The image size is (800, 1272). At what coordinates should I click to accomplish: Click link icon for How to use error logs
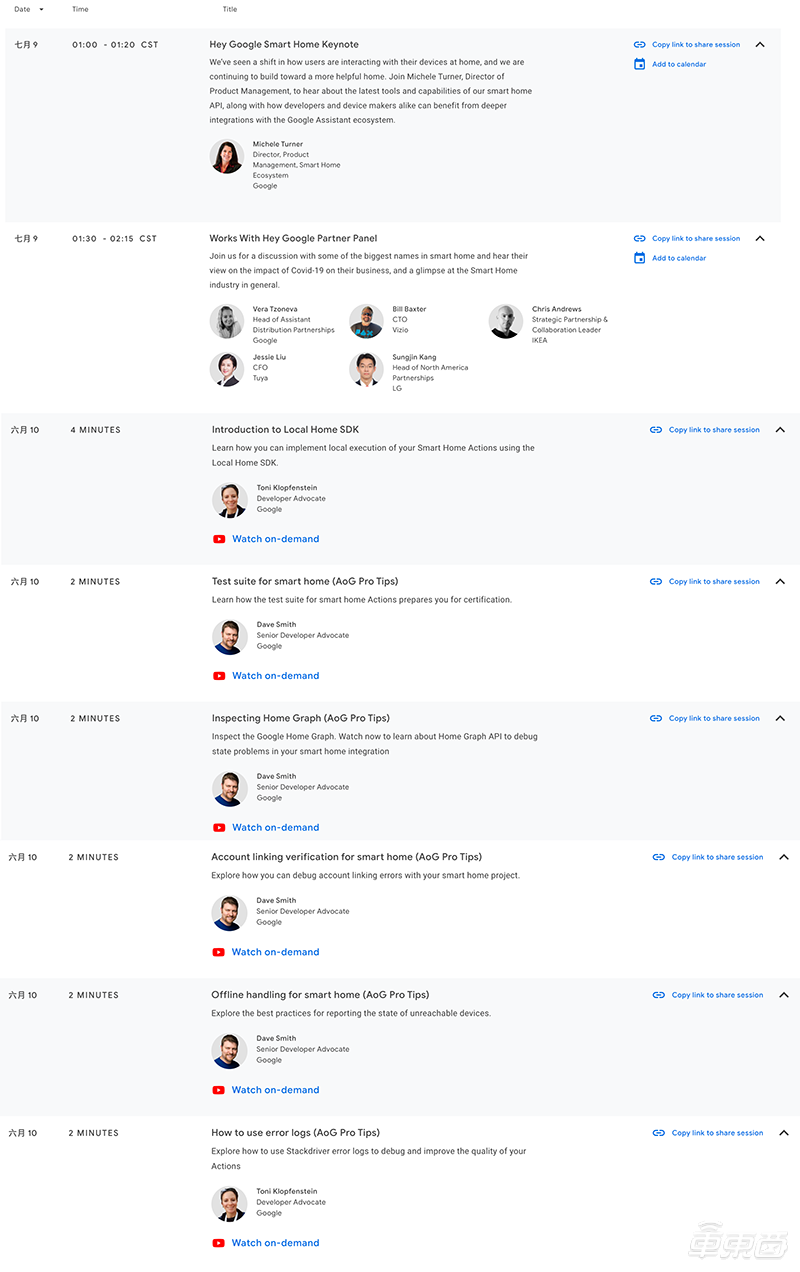(658, 1133)
